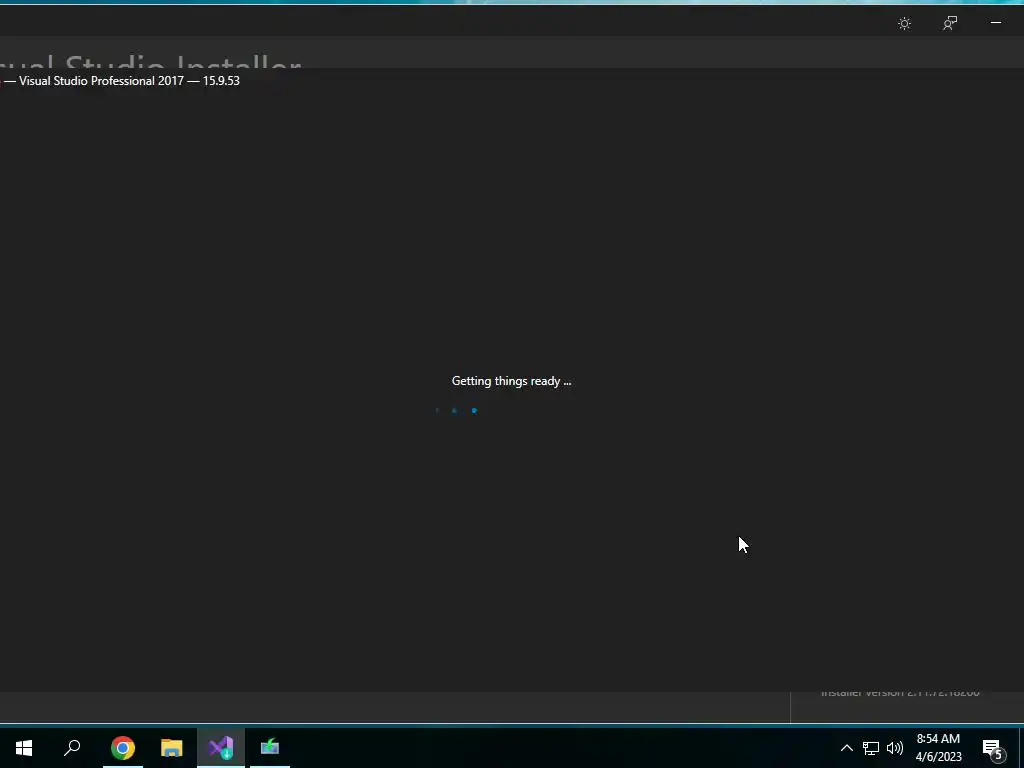
Task: Open taskbar search magnifier
Action: pos(72,748)
